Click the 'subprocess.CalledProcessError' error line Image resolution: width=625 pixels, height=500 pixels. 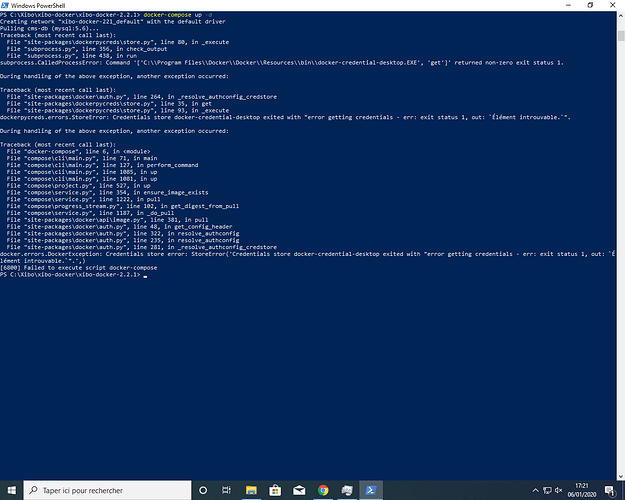pos(281,63)
